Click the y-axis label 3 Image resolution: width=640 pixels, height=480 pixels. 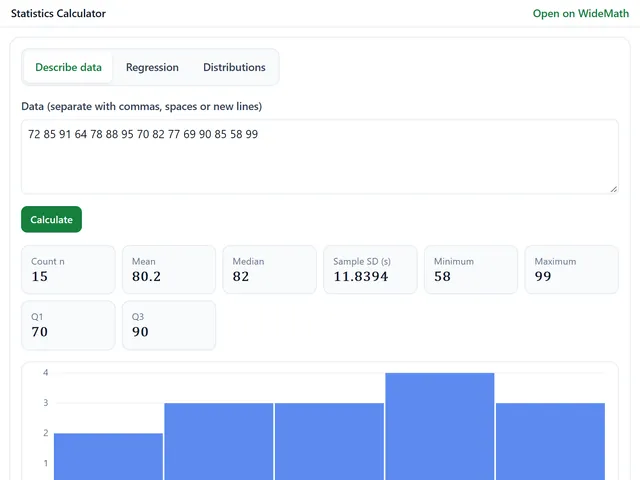46,403
